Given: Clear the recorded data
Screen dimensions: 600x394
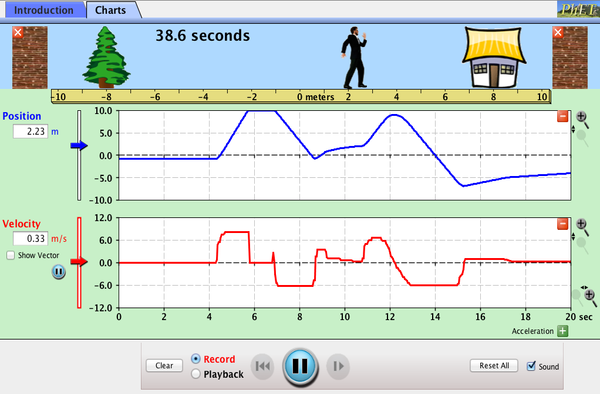Looking at the screenshot, I should point(164,366).
